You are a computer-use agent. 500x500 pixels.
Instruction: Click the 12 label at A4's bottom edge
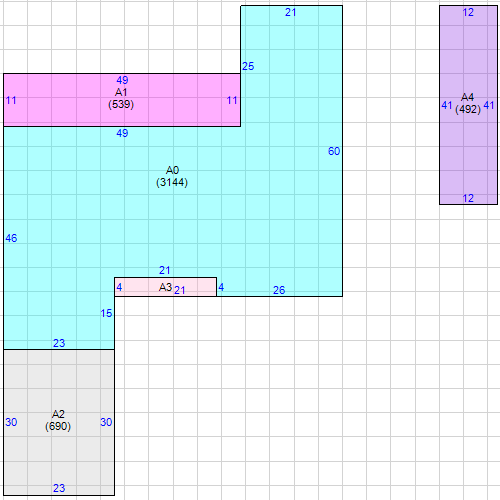(x=468, y=199)
